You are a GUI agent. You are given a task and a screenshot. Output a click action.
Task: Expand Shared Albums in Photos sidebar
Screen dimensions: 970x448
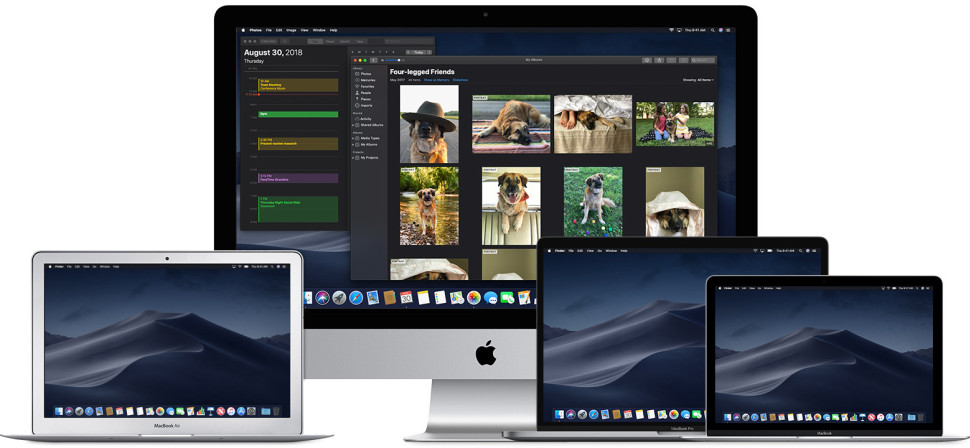(x=353, y=125)
